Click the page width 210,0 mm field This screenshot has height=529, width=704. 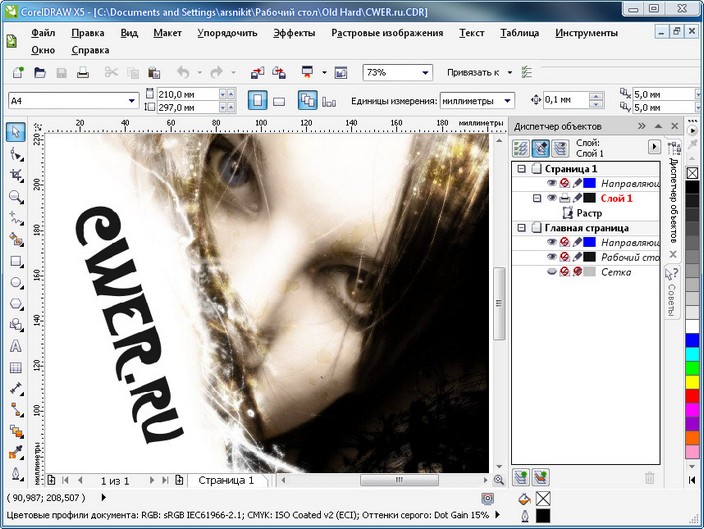(185, 94)
